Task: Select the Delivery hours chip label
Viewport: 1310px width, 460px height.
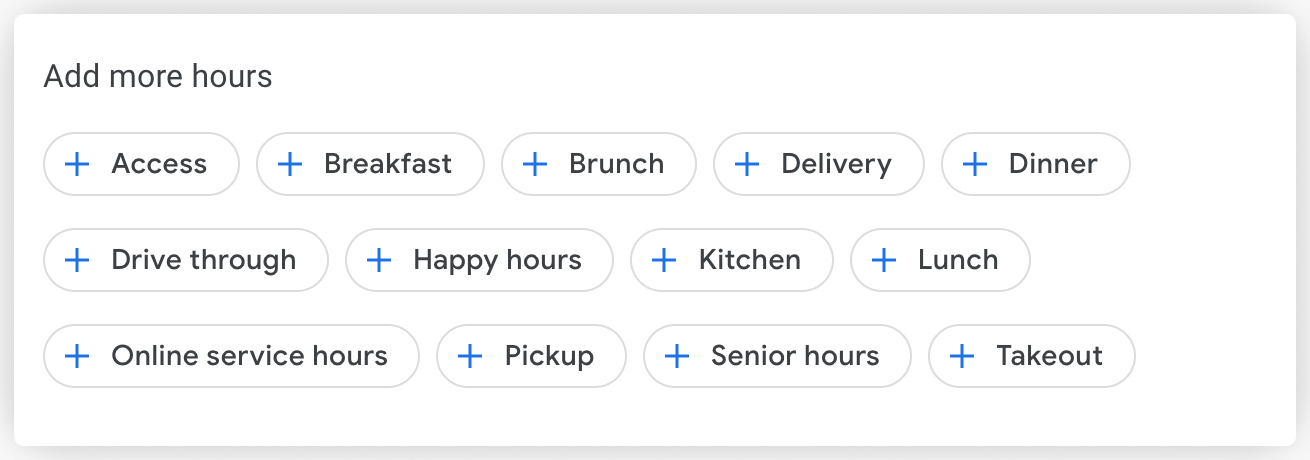Action: pos(836,164)
